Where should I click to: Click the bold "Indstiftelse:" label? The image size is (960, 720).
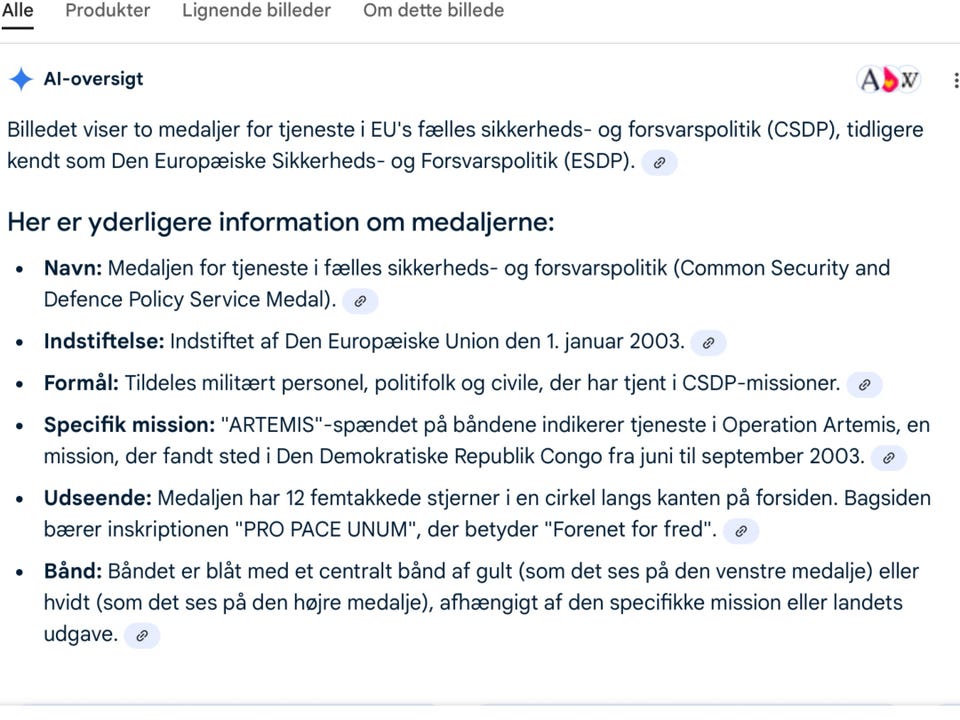(104, 341)
